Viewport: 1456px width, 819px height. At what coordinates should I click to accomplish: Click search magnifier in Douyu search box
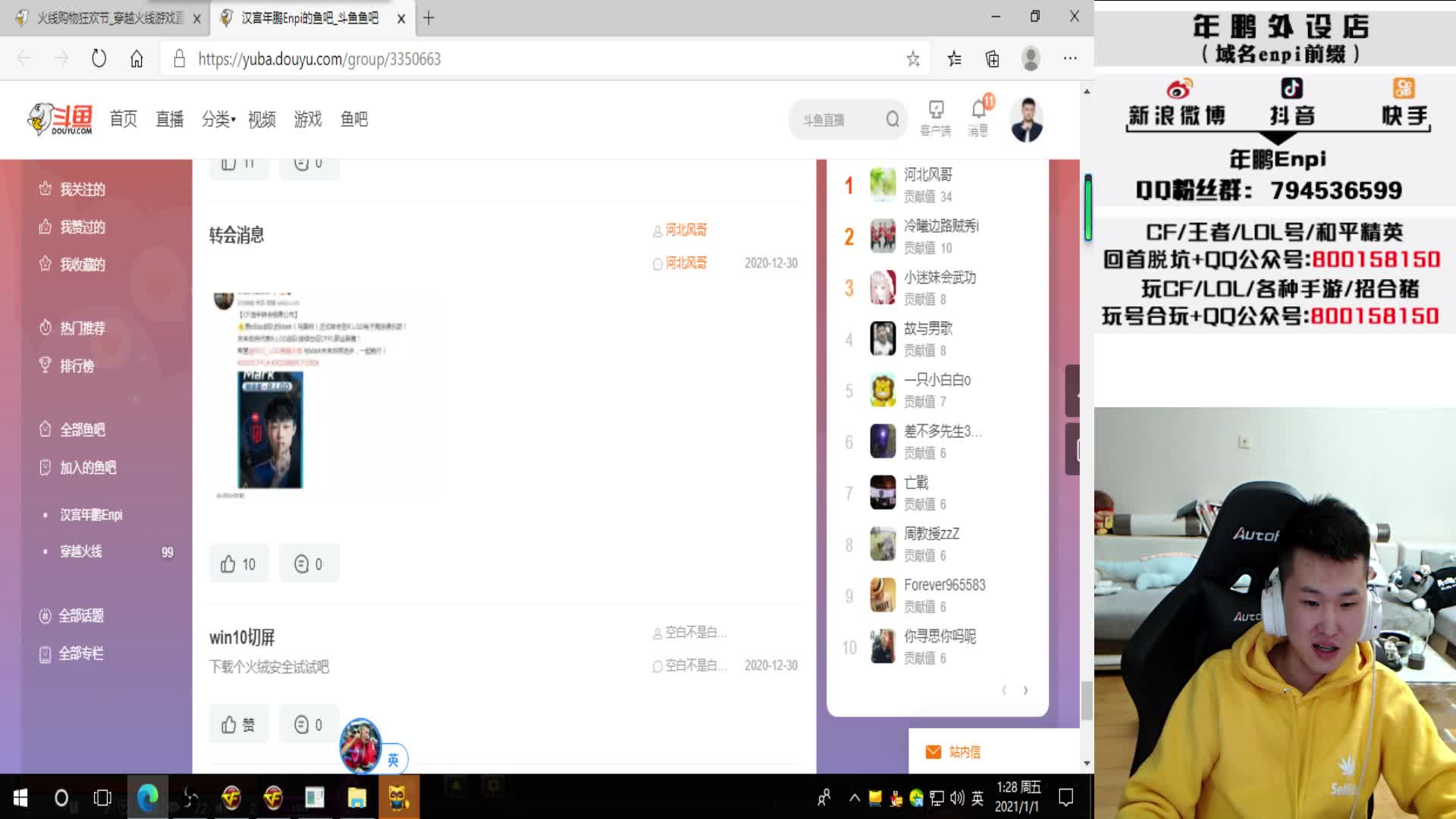(x=893, y=119)
